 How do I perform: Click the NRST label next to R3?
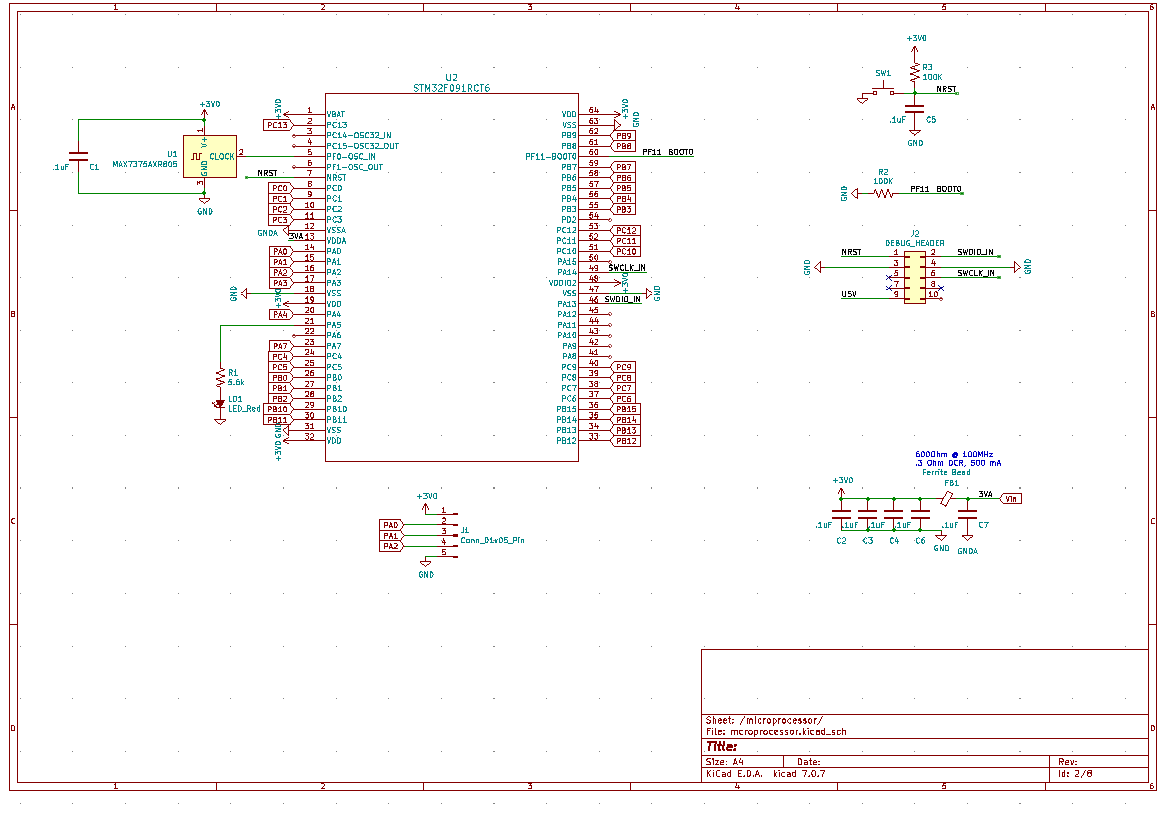pos(946,89)
